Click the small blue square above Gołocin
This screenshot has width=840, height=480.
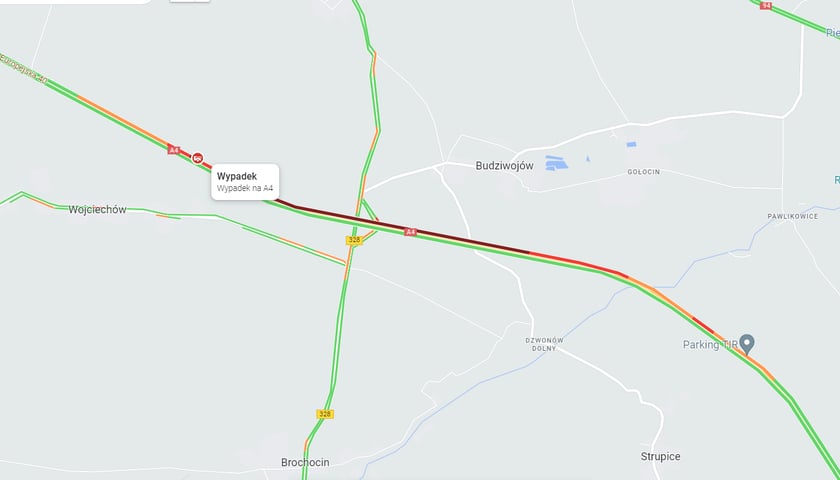[632, 144]
